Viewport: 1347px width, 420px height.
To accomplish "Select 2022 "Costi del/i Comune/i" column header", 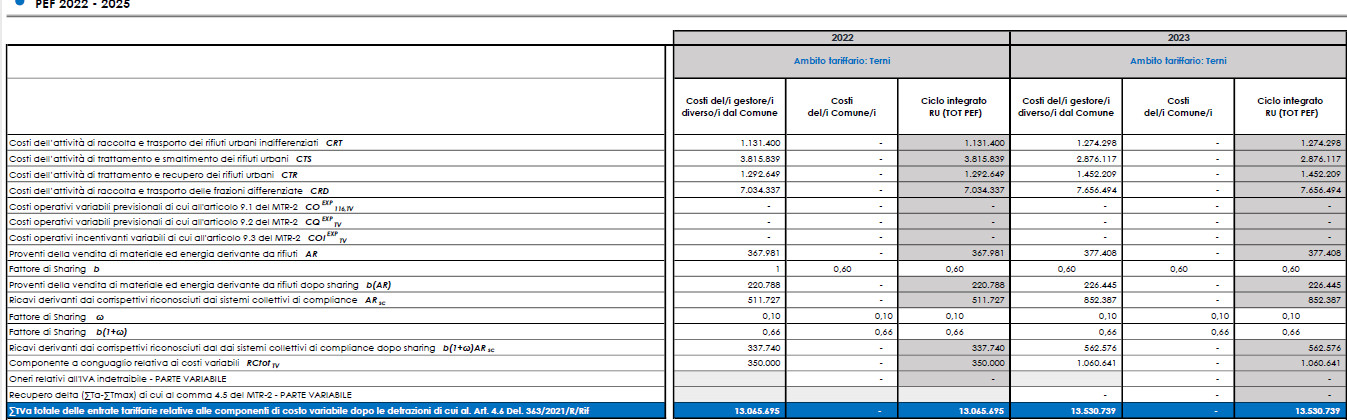I will 842,106.
